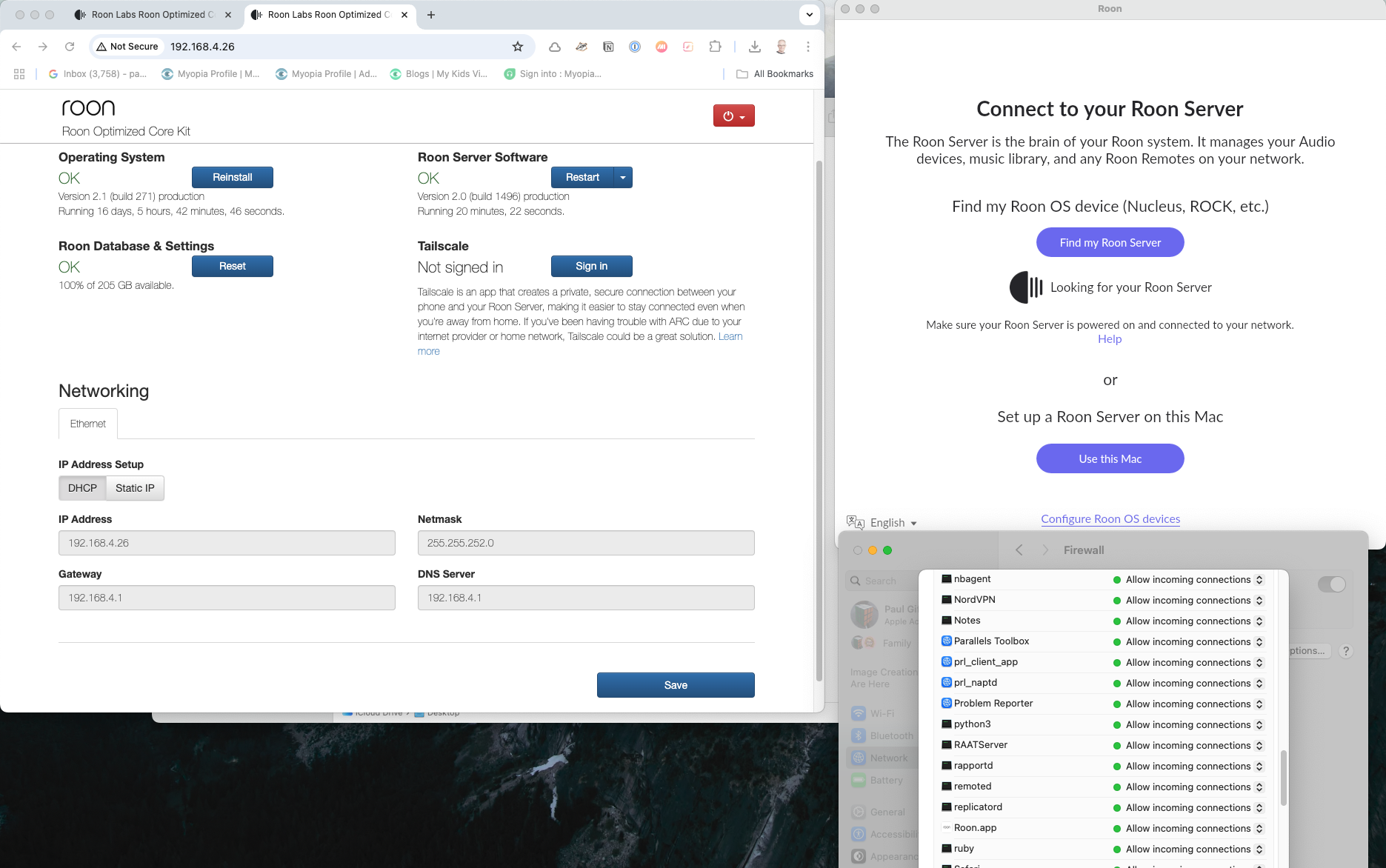Click the DNS Server field
1386x868 pixels.
[x=586, y=598]
